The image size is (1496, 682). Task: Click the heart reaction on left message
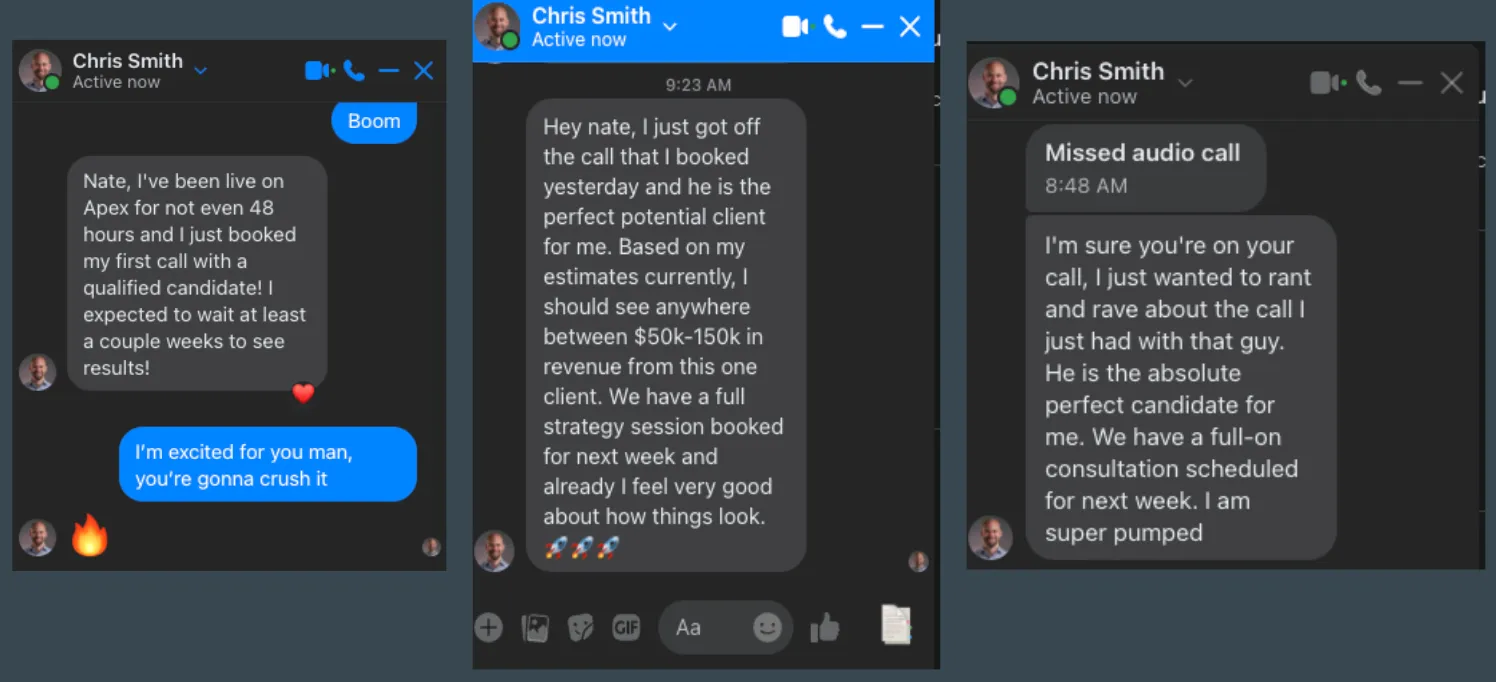(303, 393)
